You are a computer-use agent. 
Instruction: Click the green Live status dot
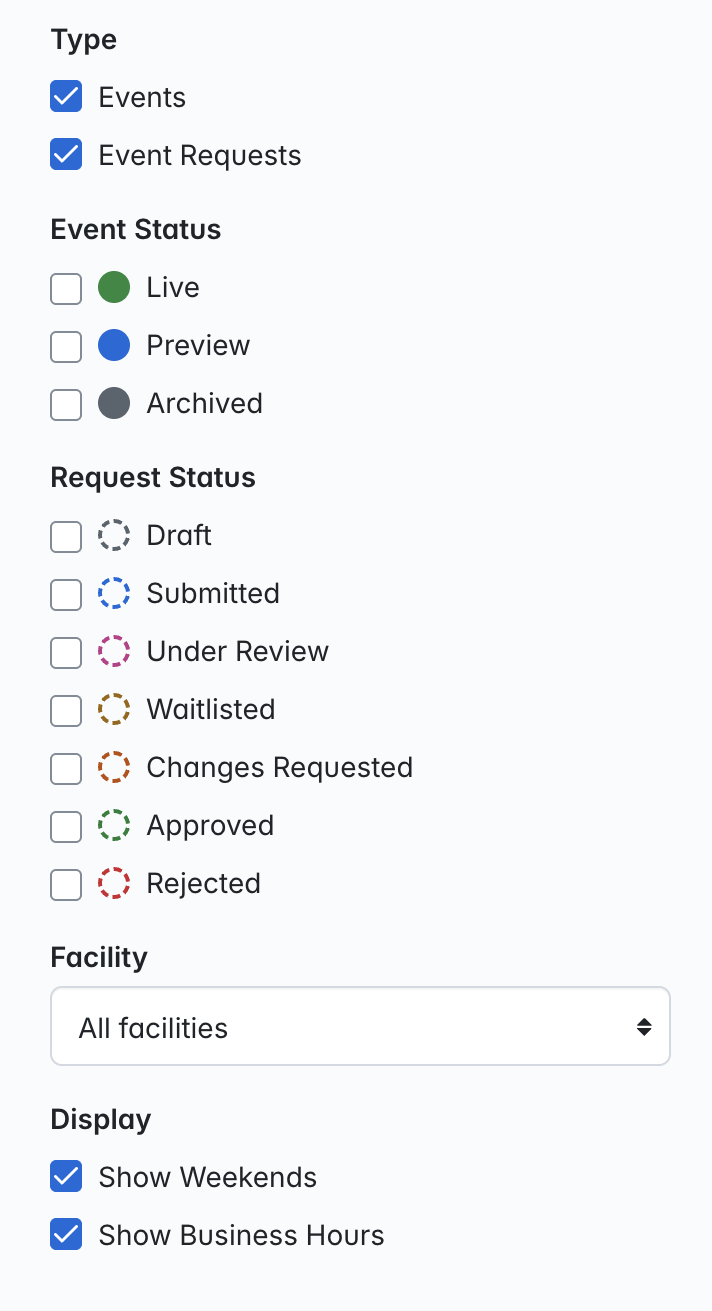coord(114,288)
